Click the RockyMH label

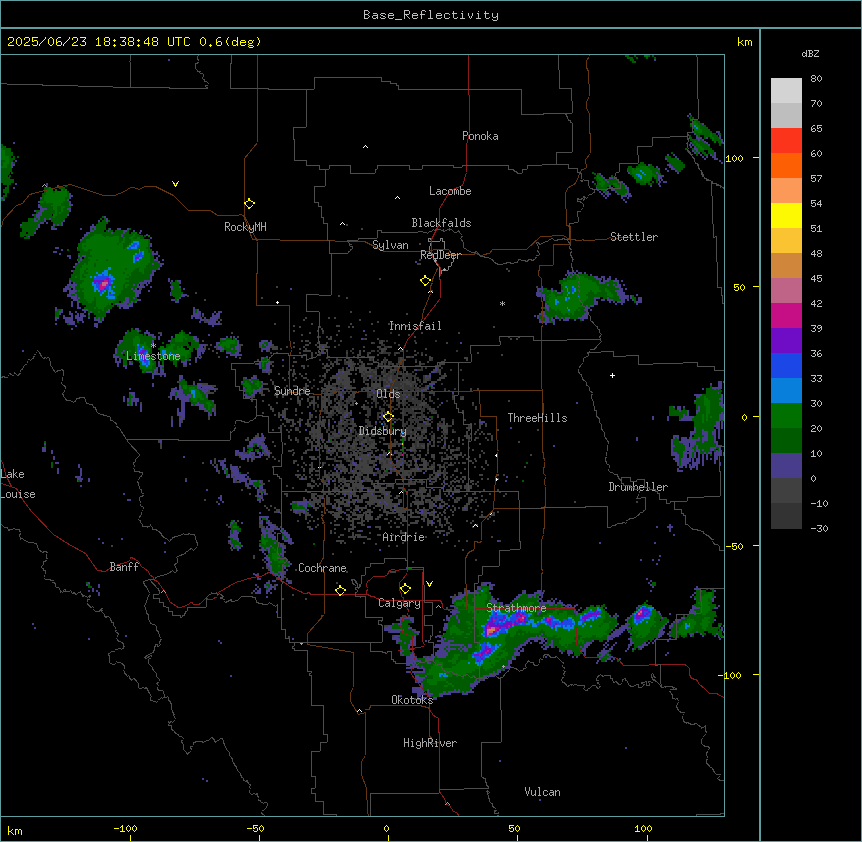[x=245, y=227]
